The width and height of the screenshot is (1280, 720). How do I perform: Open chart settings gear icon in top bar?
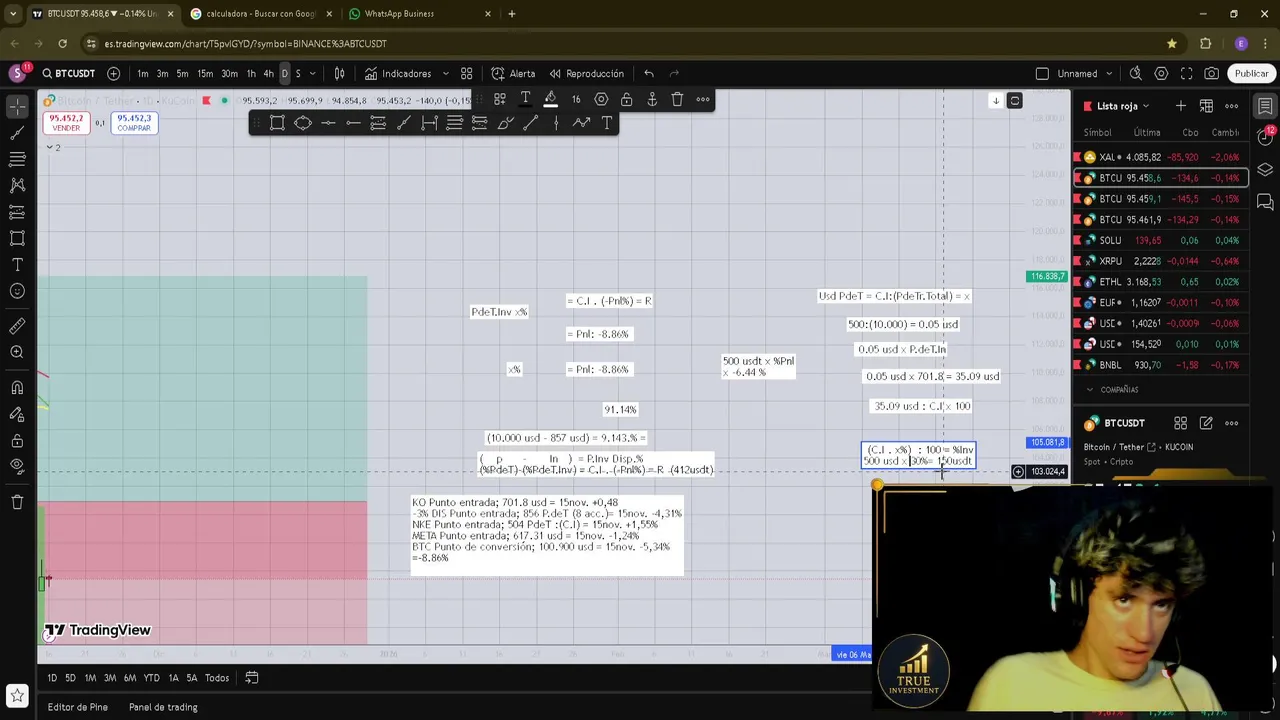point(1161,73)
